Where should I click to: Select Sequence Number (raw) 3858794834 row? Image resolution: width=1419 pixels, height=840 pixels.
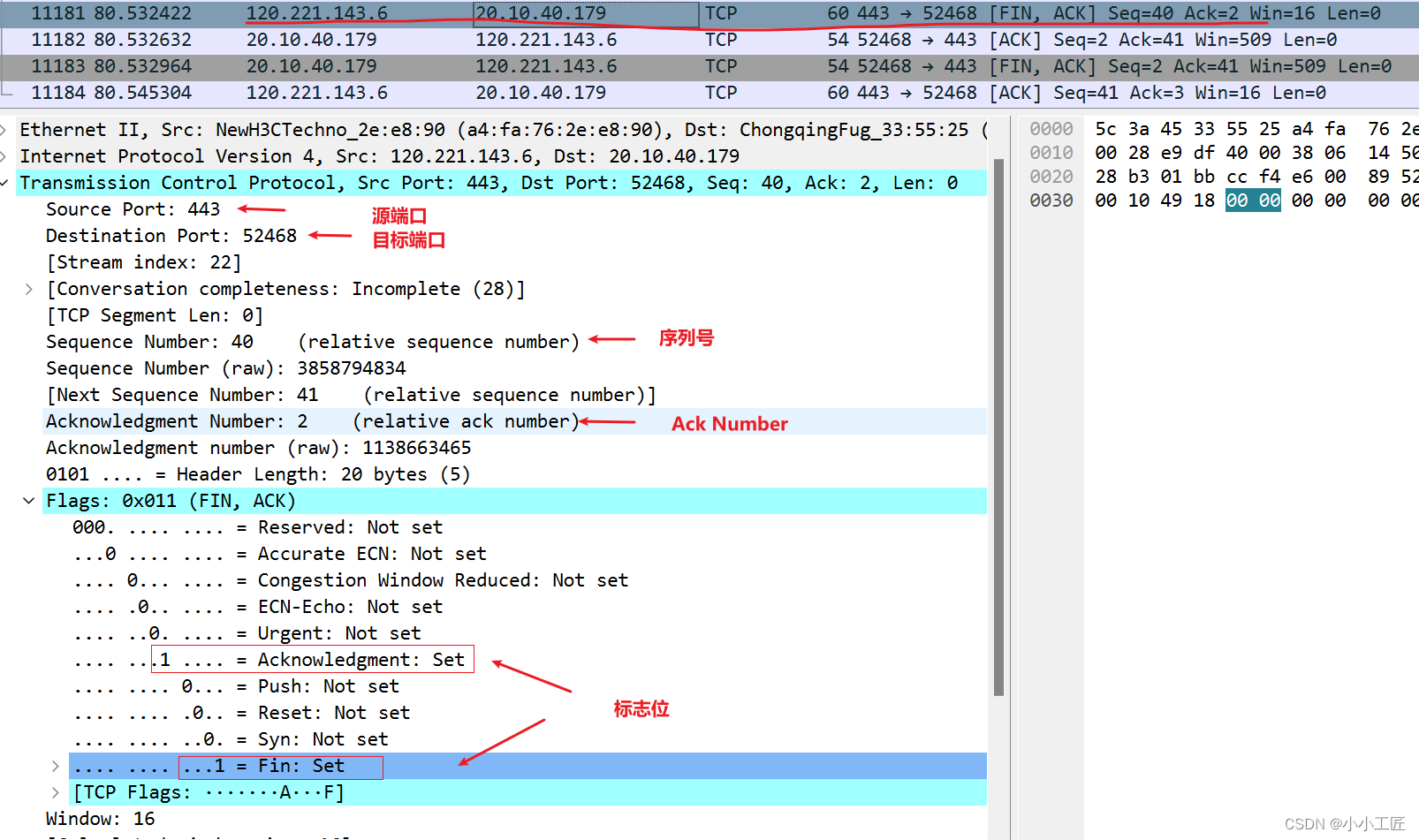226,368
